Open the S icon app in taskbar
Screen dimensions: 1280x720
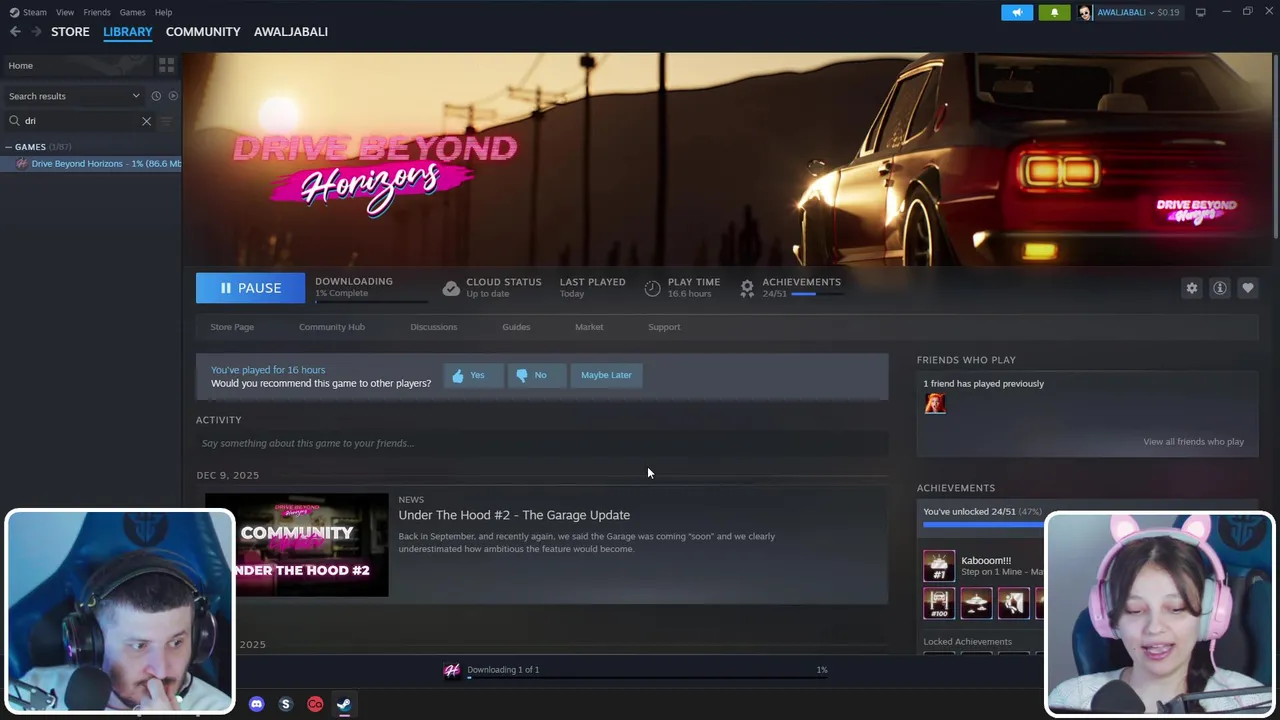tap(285, 704)
